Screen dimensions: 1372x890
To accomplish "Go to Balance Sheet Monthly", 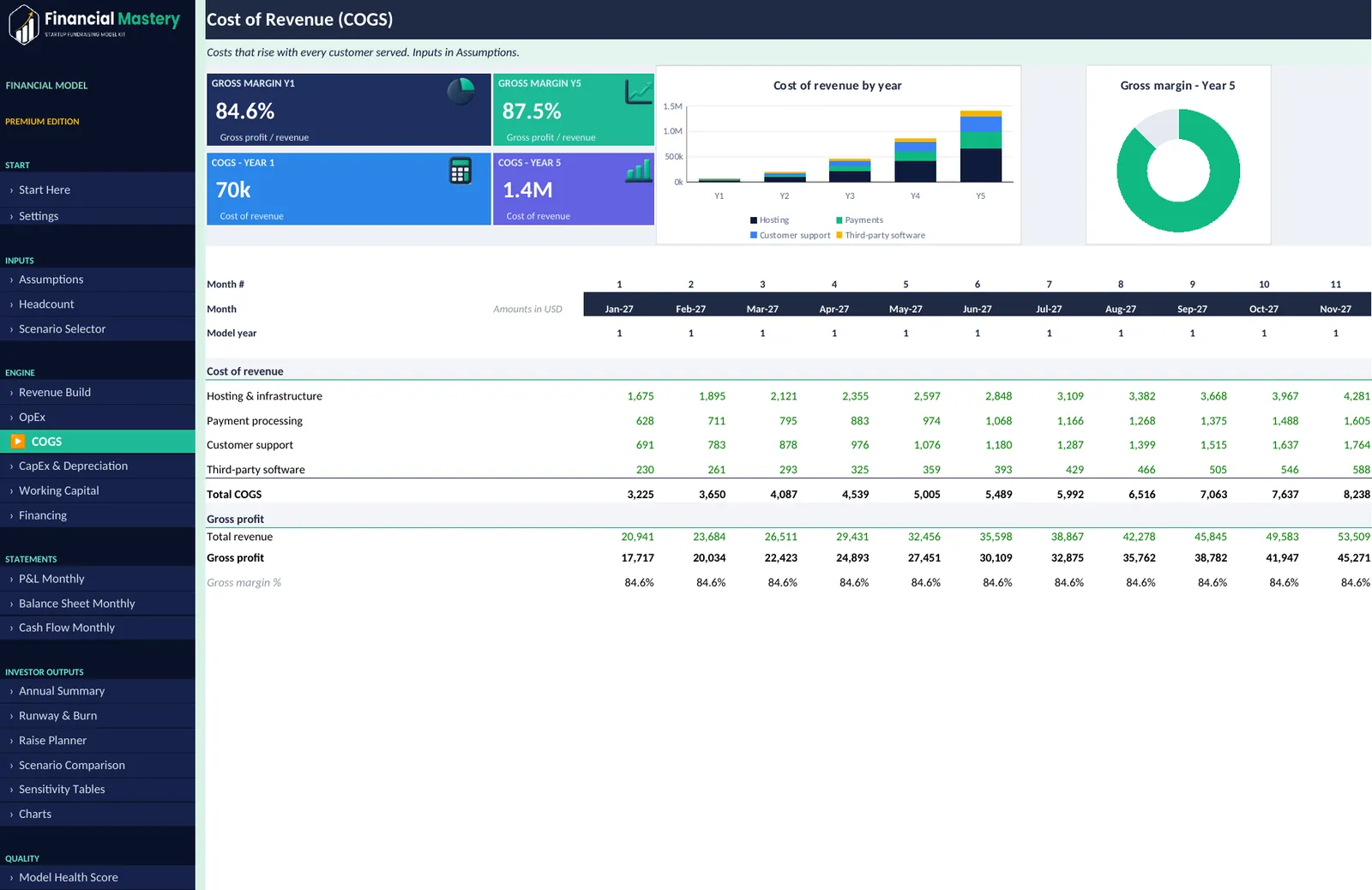I will pyautogui.click(x=98, y=604).
